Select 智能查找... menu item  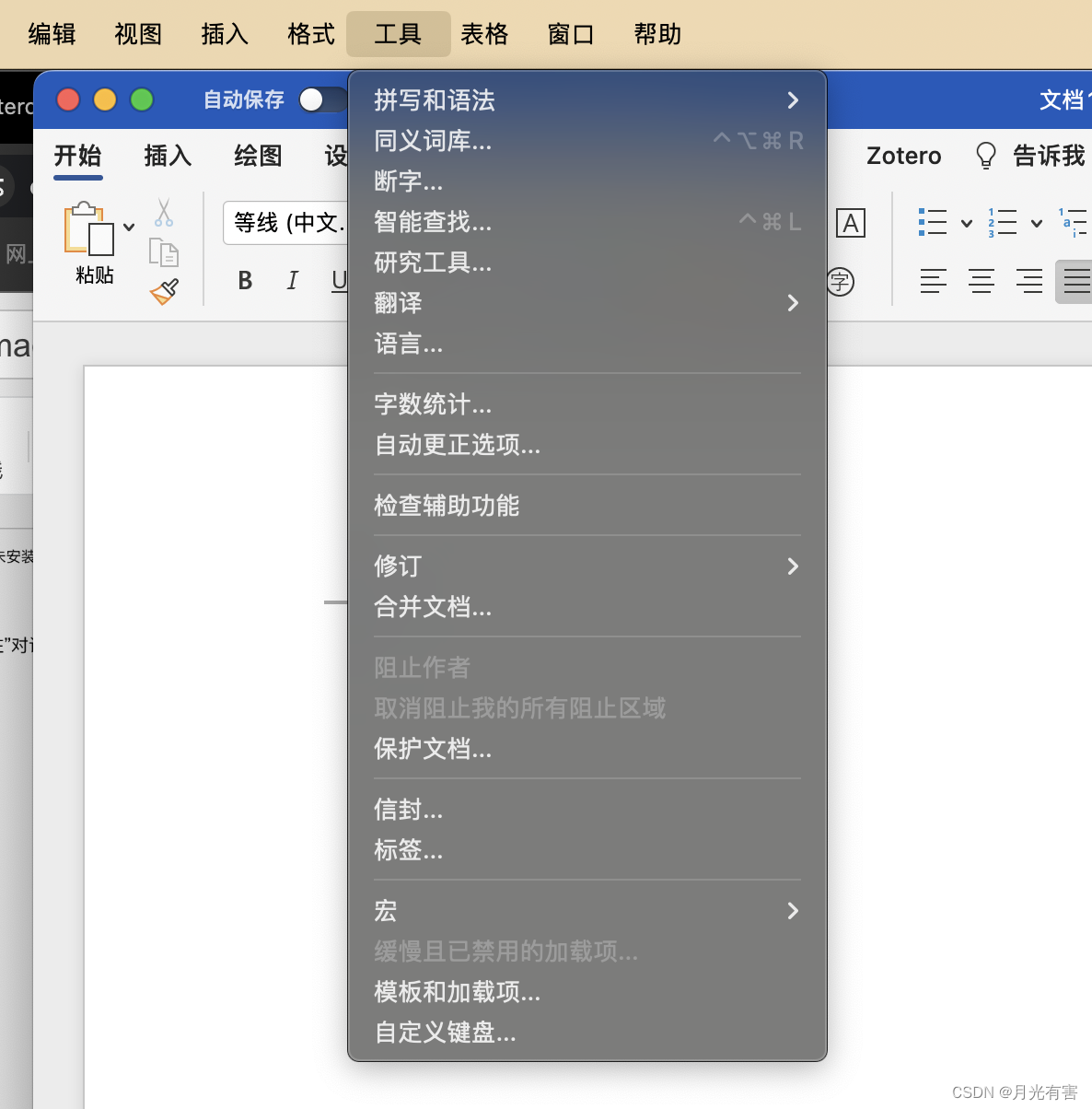[x=587, y=222]
